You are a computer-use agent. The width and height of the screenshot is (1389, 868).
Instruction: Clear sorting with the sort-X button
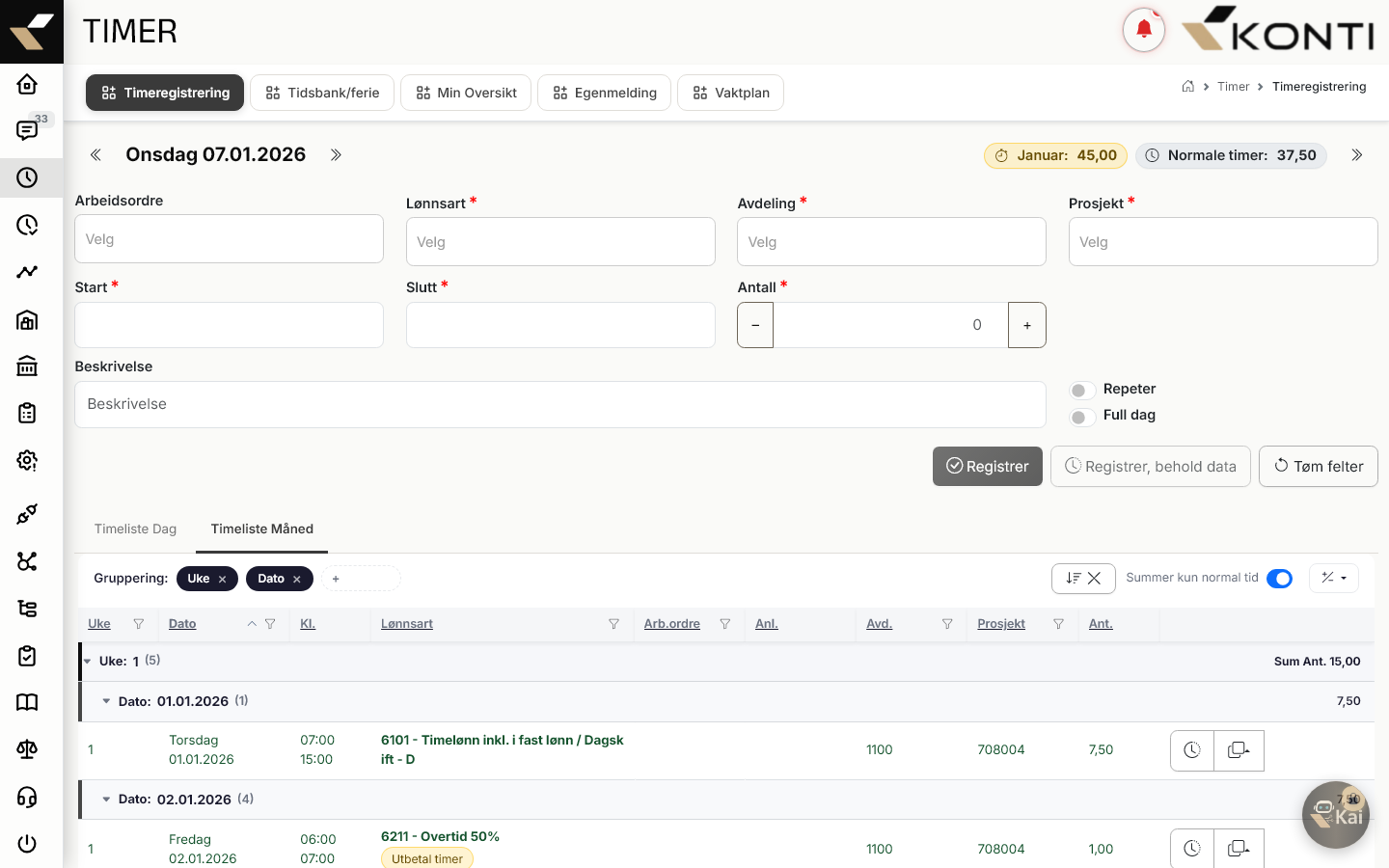1083,578
